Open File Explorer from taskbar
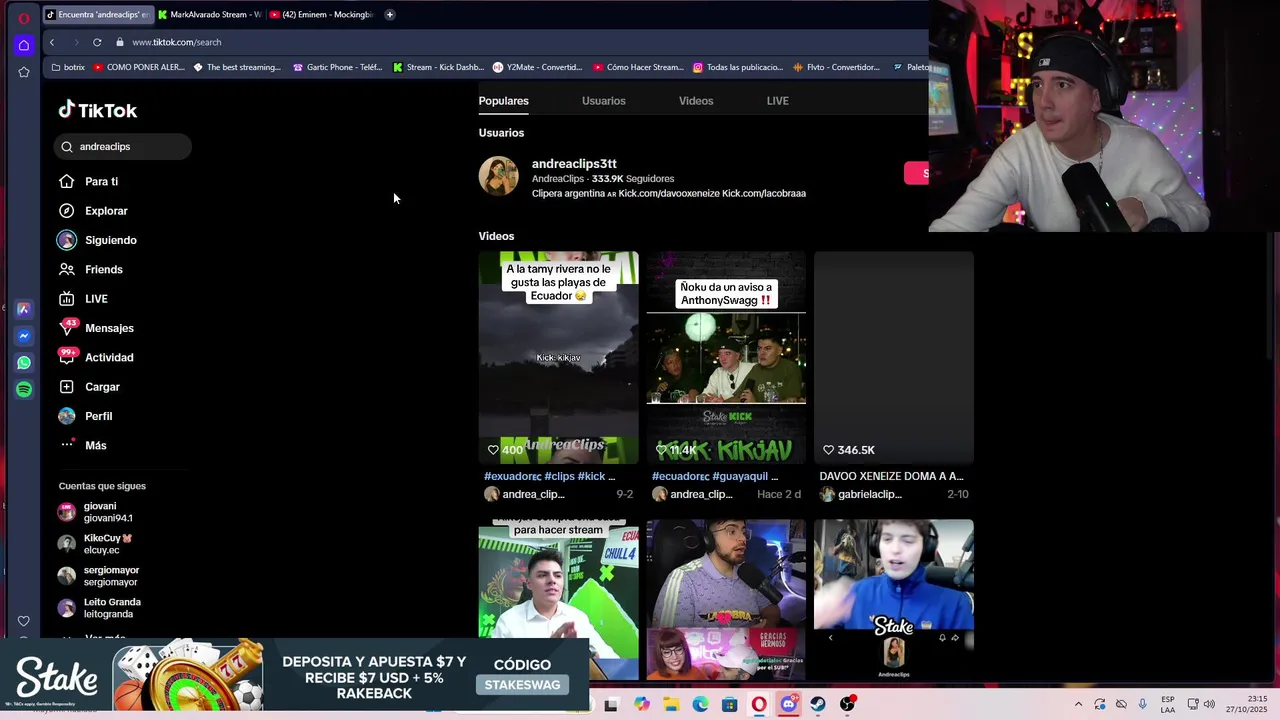The width and height of the screenshot is (1280, 720). coord(671,704)
